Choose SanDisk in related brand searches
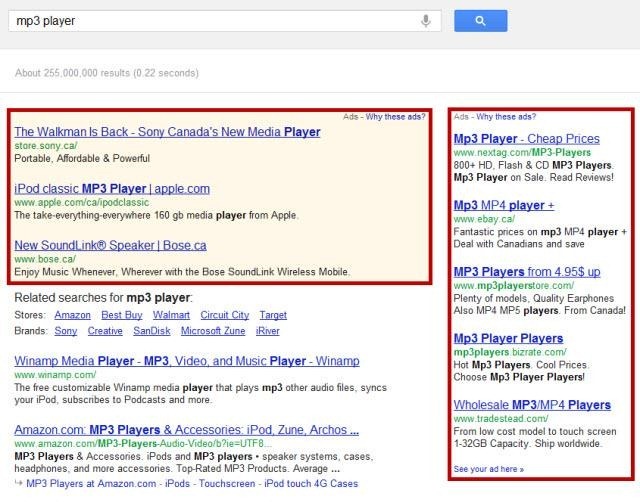Viewport: 640px width, 502px height. pos(154,331)
